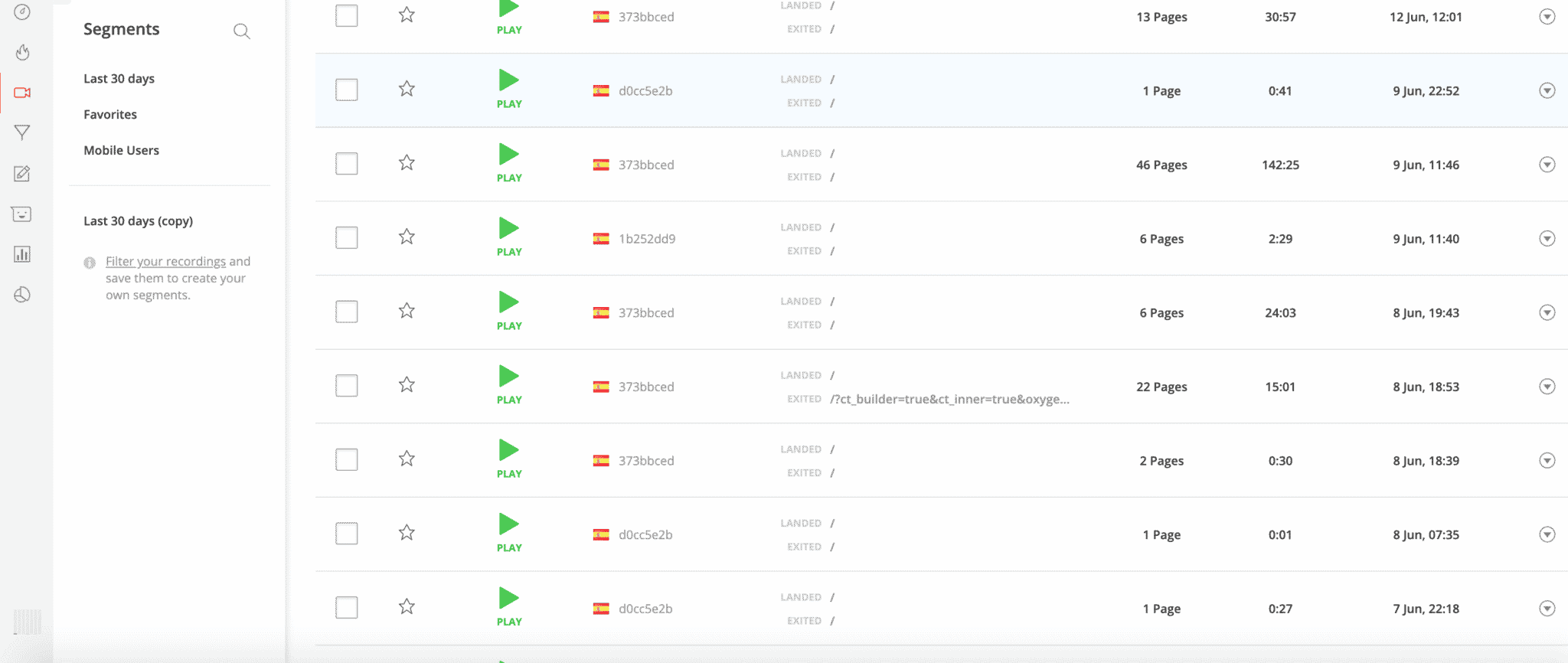Select the checkbox for the 6 Pages 2:29 recording

(347, 237)
